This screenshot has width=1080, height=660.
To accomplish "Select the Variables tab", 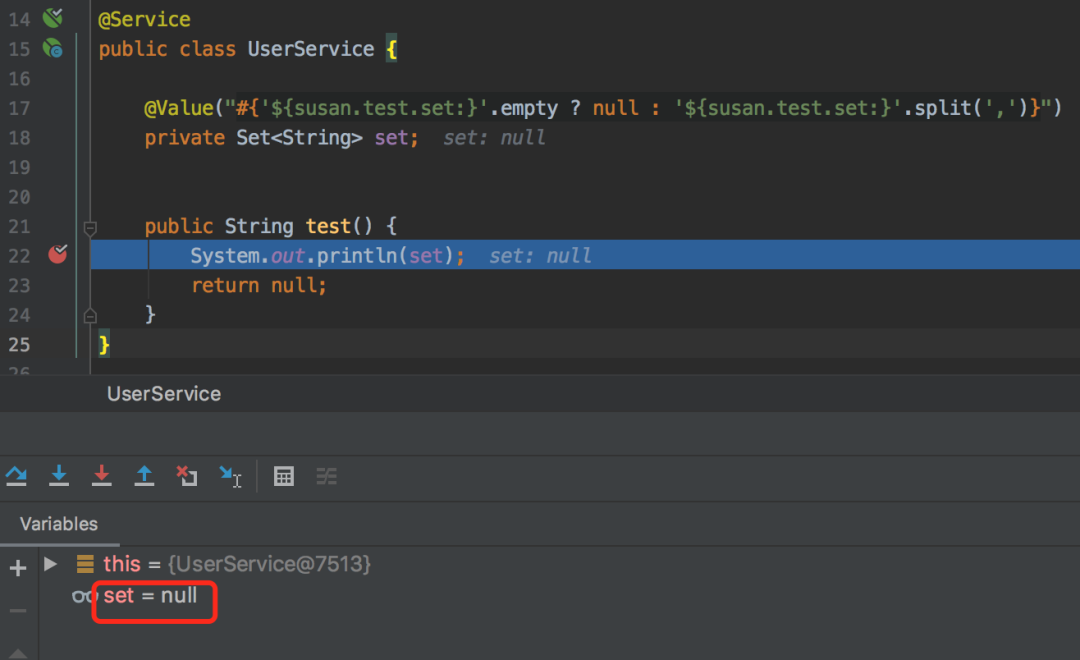I will pos(59,524).
